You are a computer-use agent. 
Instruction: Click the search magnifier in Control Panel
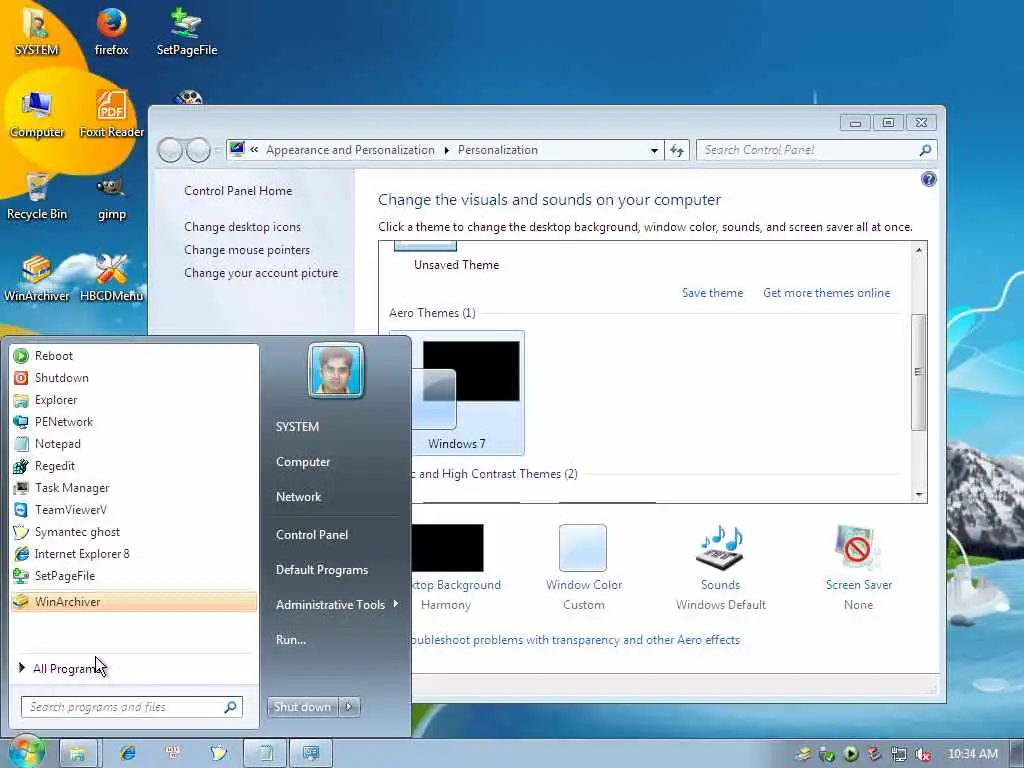point(925,150)
